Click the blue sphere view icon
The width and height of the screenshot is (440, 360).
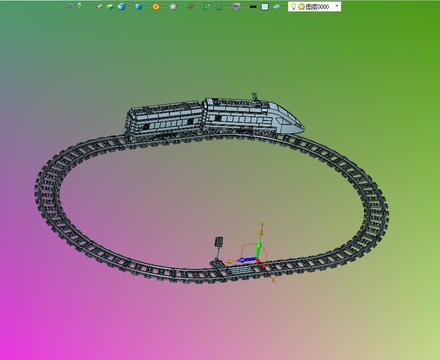pyautogui.click(x=122, y=6)
